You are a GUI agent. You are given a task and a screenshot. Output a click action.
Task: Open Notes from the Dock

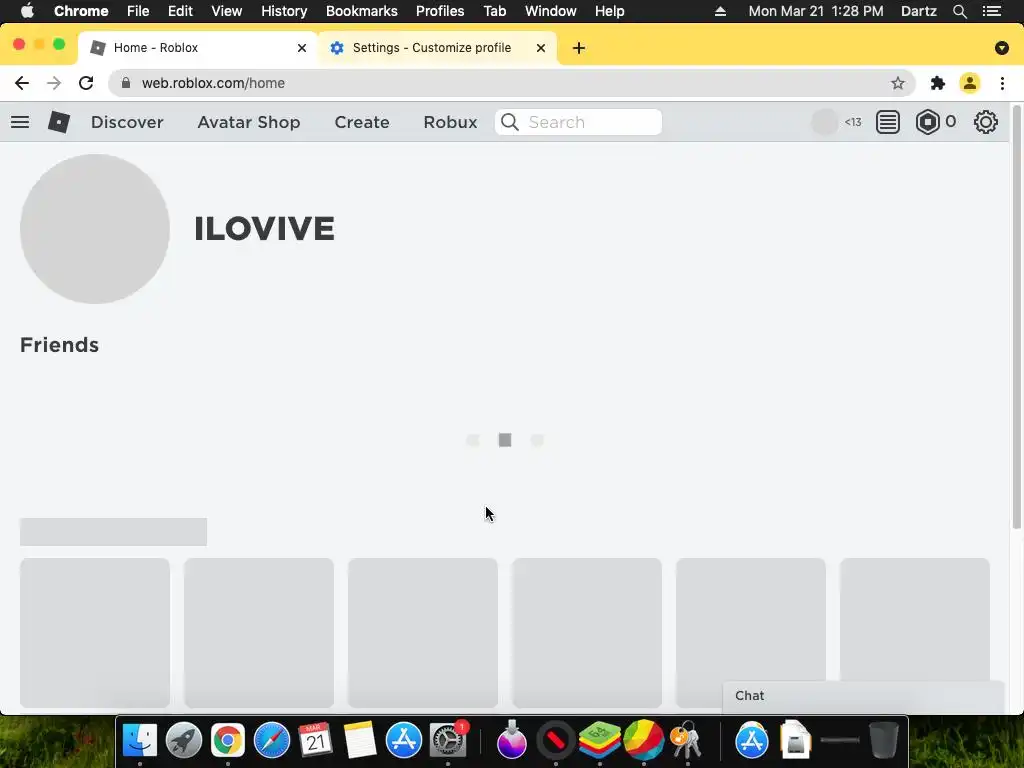point(360,741)
